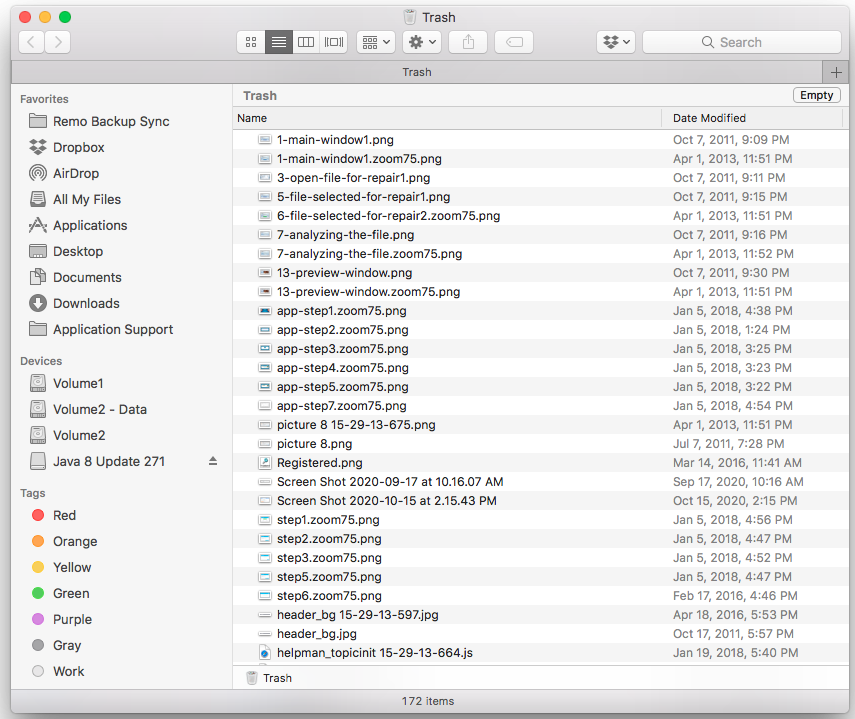Filter by the Work tag
This screenshot has width=855, height=719.
(x=69, y=671)
